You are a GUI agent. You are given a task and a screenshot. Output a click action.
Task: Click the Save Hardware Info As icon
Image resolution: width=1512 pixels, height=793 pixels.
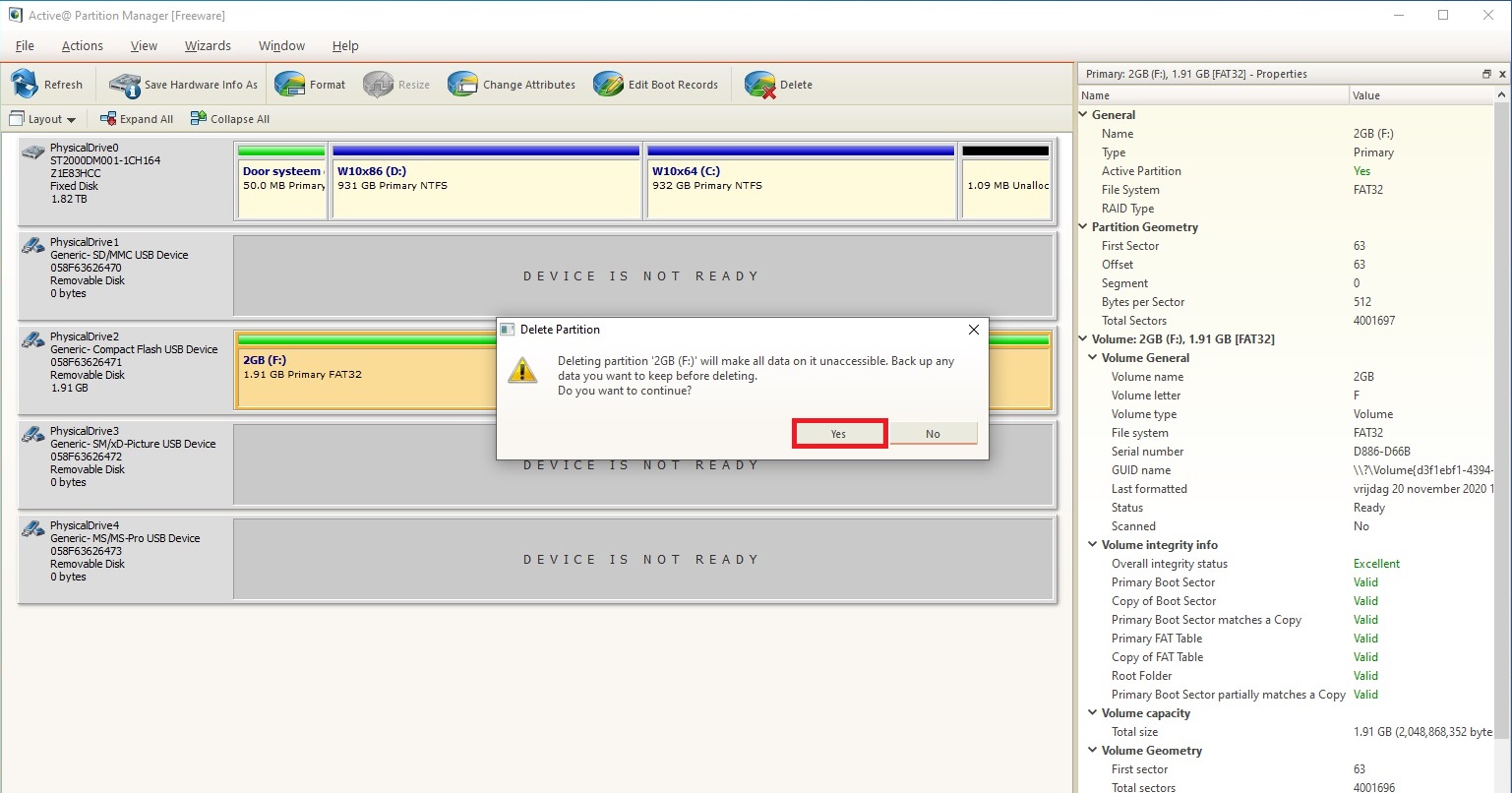[x=125, y=85]
